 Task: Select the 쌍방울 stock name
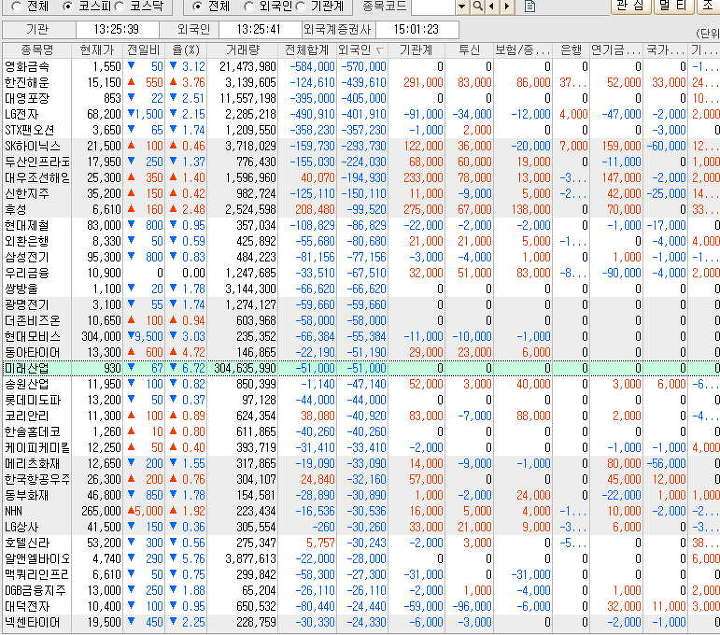pos(21,289)
